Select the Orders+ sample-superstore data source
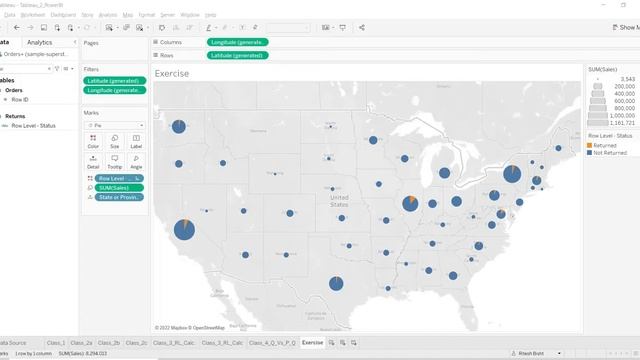Viewport: 640px width, 360px height. [x=35, y=54]
